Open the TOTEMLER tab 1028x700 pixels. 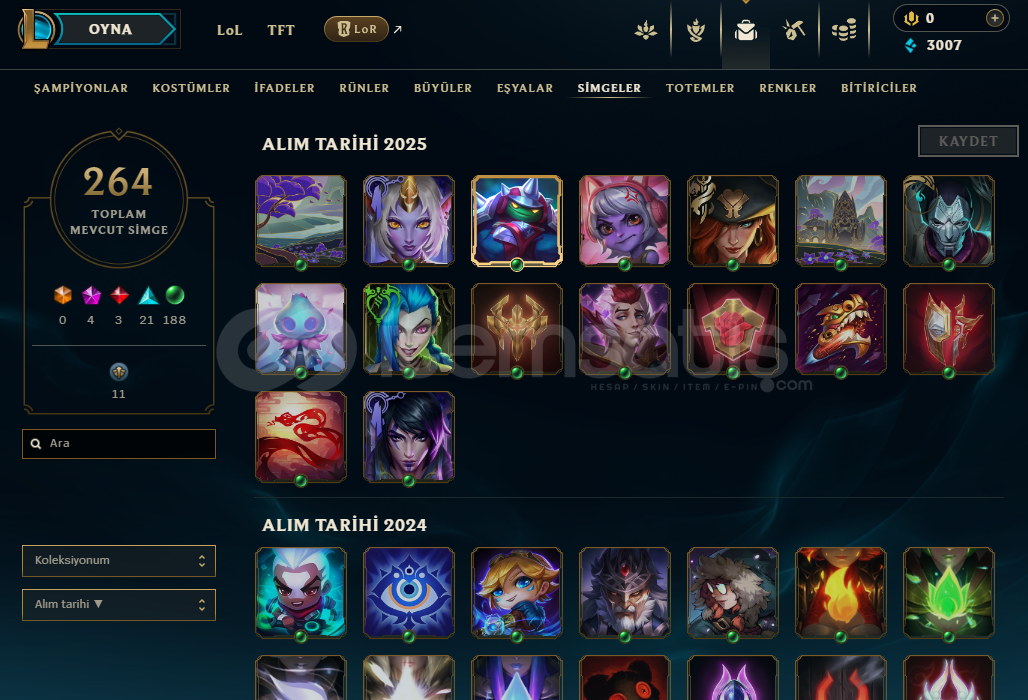coord(700,88)
